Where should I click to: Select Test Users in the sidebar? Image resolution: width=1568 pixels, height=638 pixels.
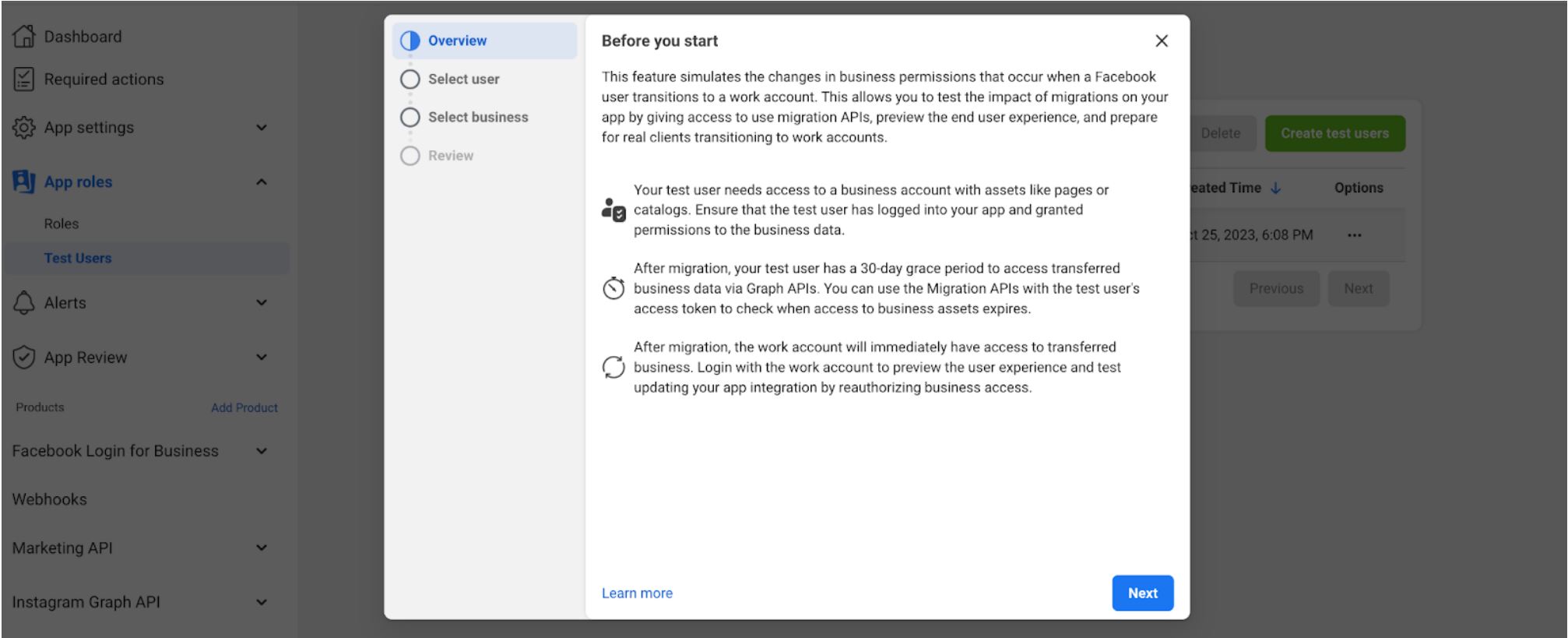(146, 258)
